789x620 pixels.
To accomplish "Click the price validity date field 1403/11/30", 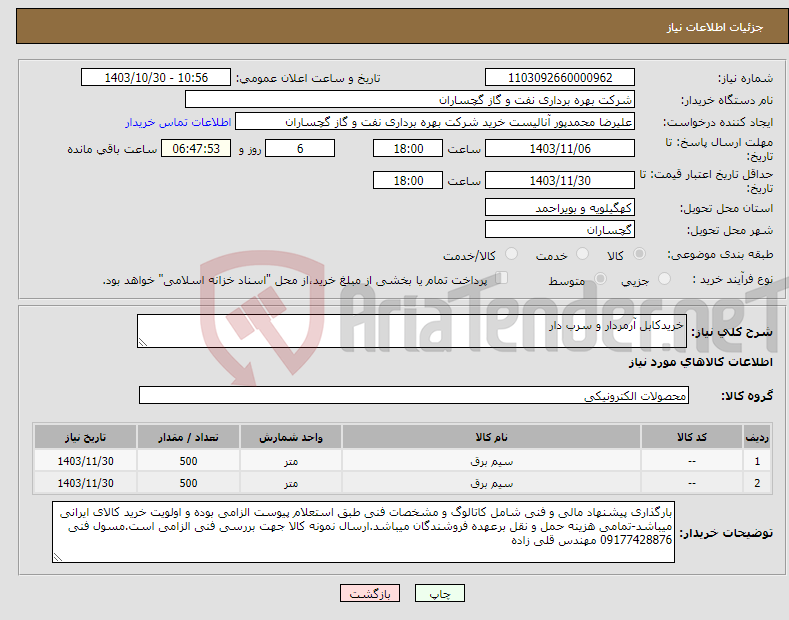I will tap(560, 180).
